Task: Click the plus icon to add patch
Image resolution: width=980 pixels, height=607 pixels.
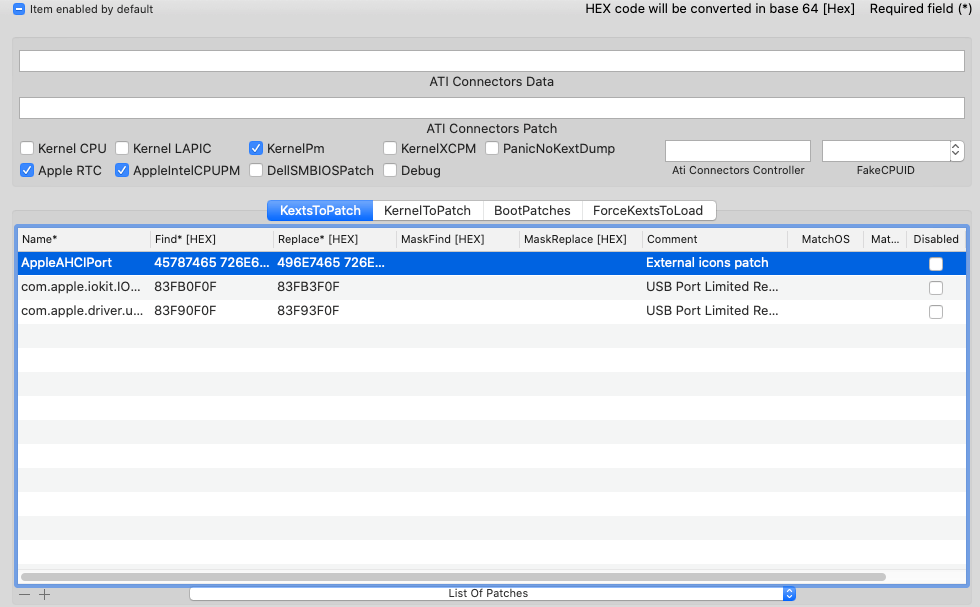Action: tap(44, 594)
